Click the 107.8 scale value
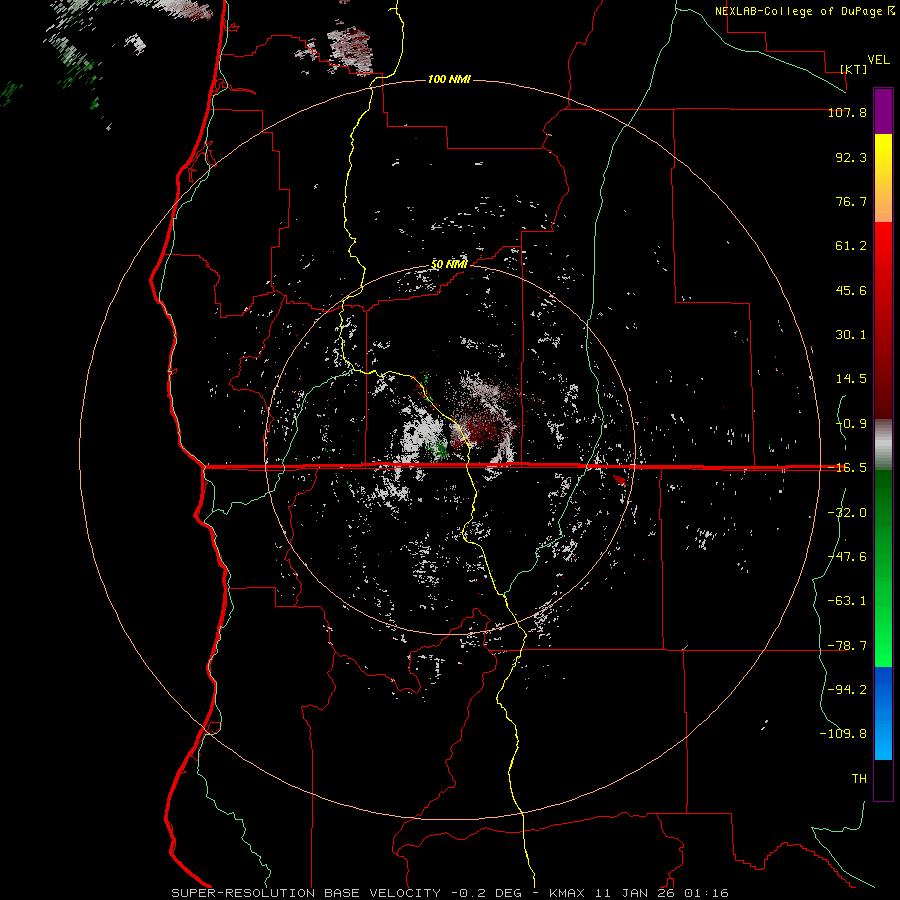Screen dimensions: 900x900 [x=847, y=112]
